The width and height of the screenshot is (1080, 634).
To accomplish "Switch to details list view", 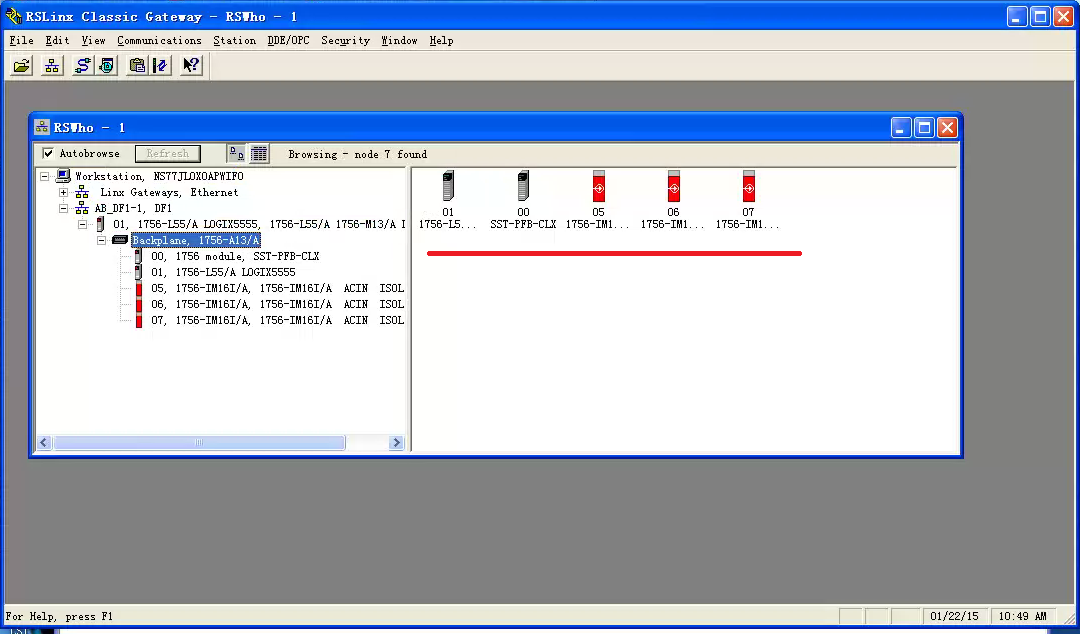I will coord(259,154).
